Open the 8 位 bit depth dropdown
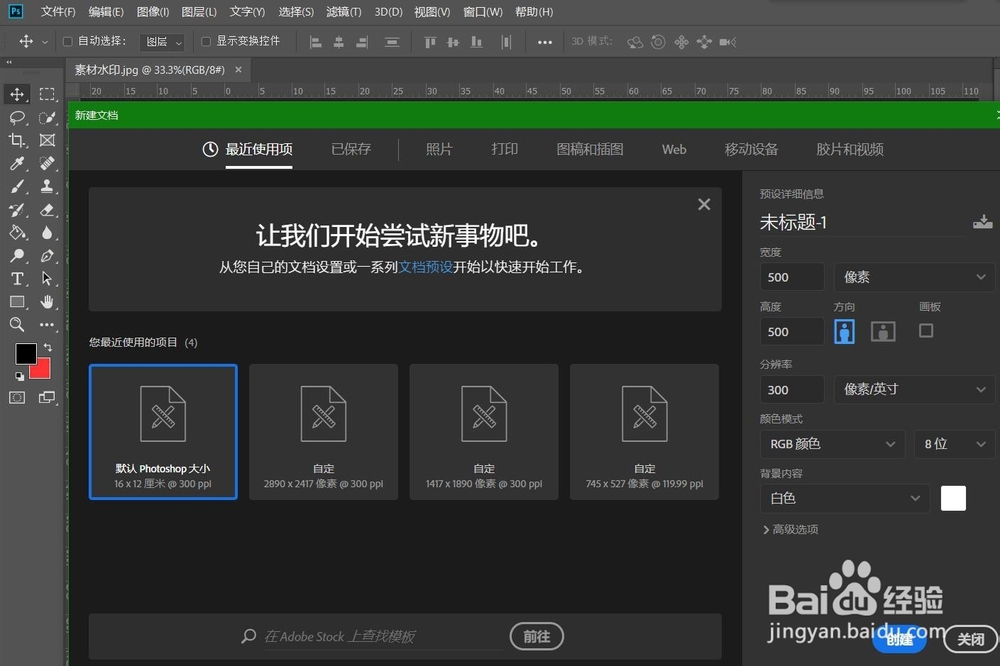Screen dimensions: 1000x666 [954, 444]
